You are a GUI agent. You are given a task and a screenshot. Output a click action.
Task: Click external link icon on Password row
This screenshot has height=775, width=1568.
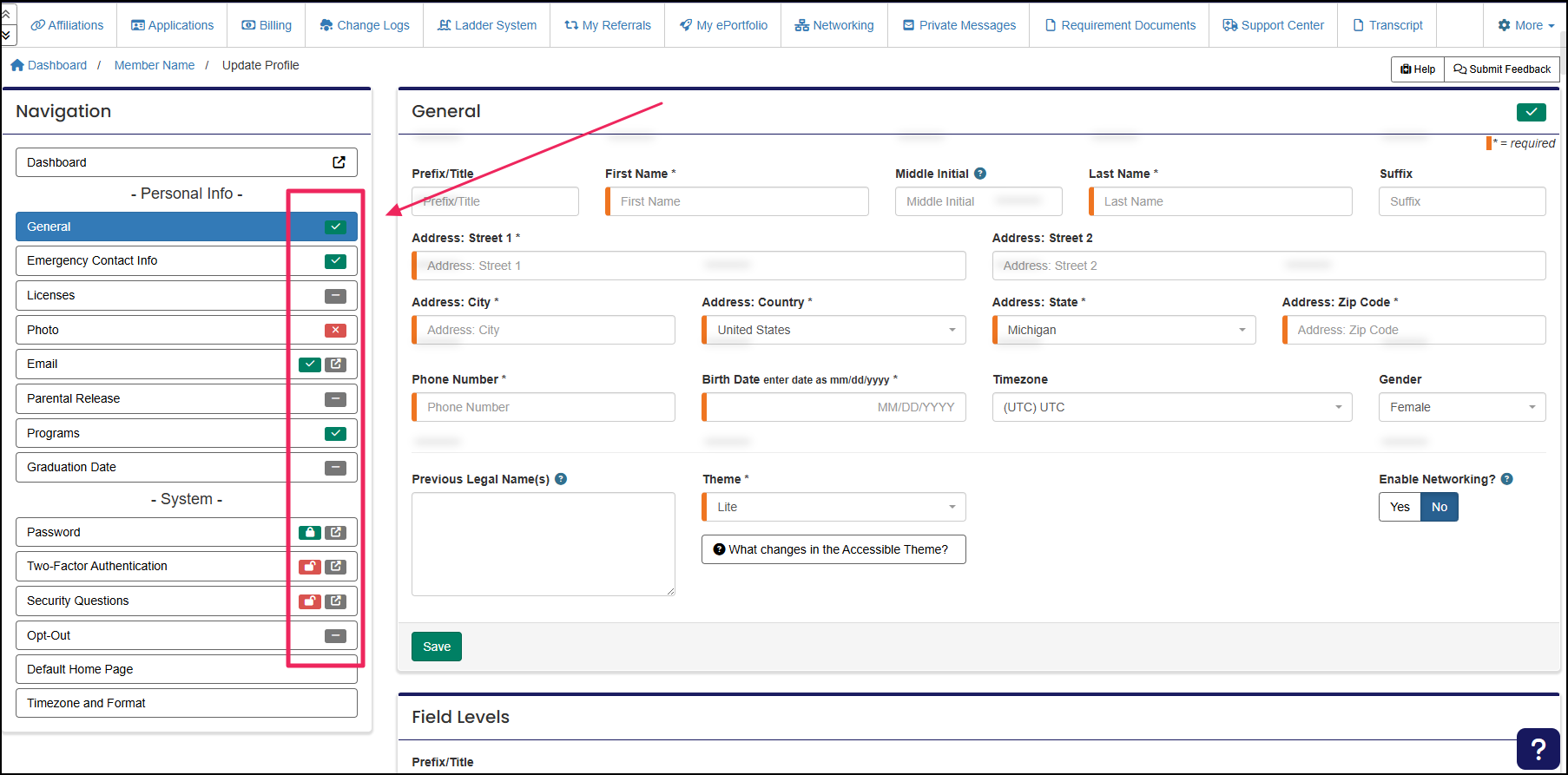(x=336, y=533)
